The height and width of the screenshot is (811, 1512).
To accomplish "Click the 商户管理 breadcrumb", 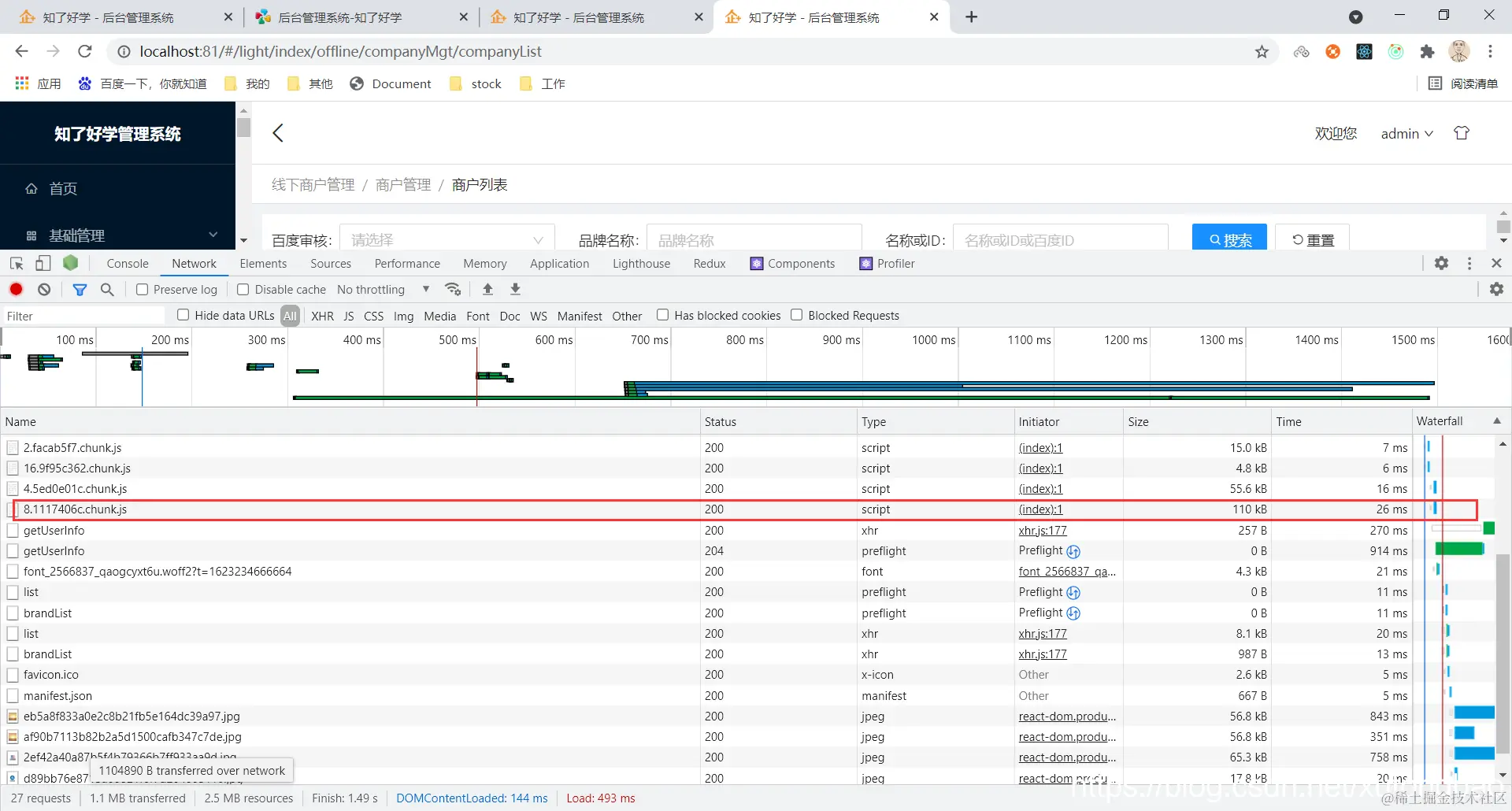I will (403, 184).
